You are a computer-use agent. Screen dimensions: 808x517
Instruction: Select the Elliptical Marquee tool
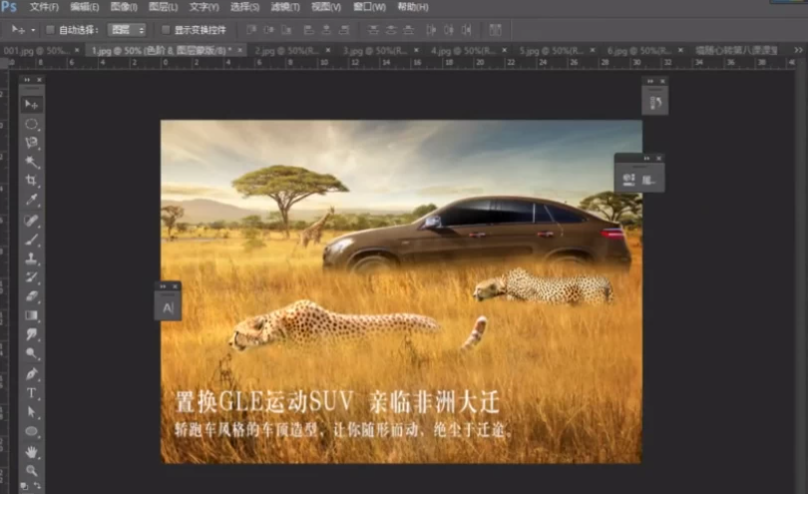[x=31, y=124]
